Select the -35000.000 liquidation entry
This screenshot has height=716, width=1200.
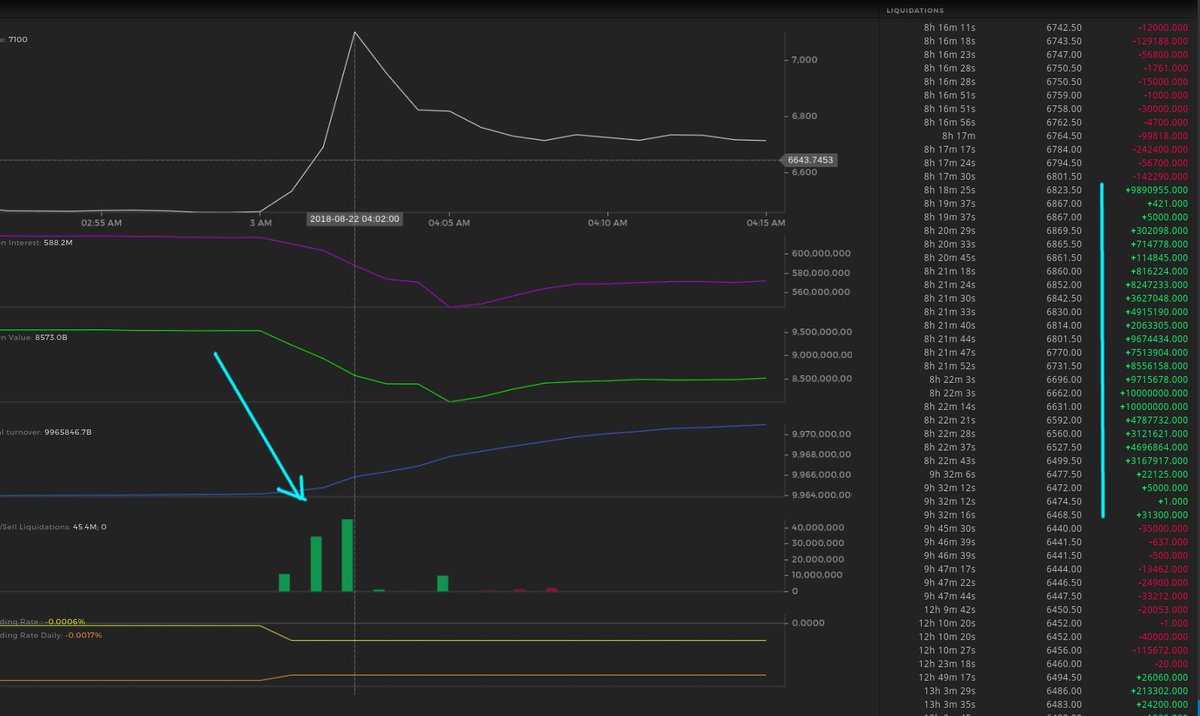(1164, 529)
